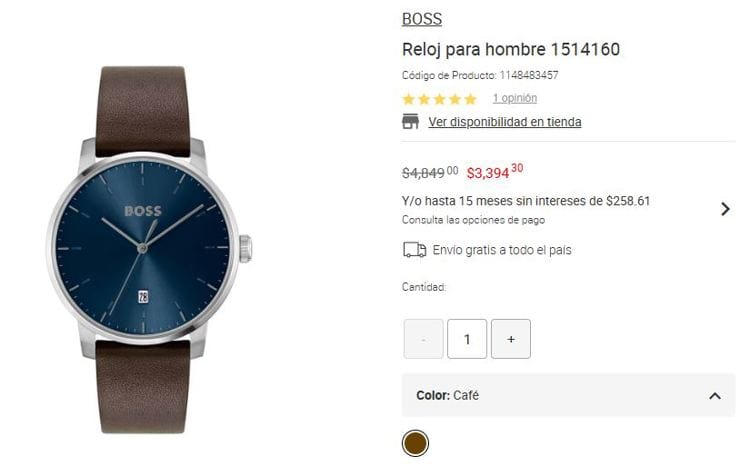The width and height of the screenshot is (750, 466).
Task: Increase quantity with plus button
Action: pos(511,339)
